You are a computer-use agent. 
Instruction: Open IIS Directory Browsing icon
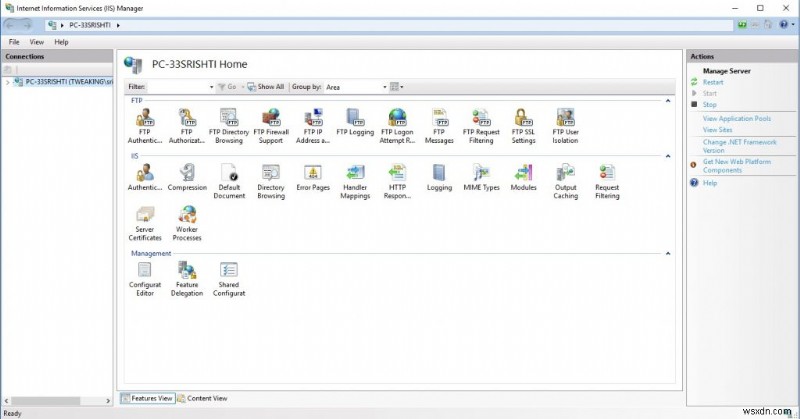(x=271, y=181)
